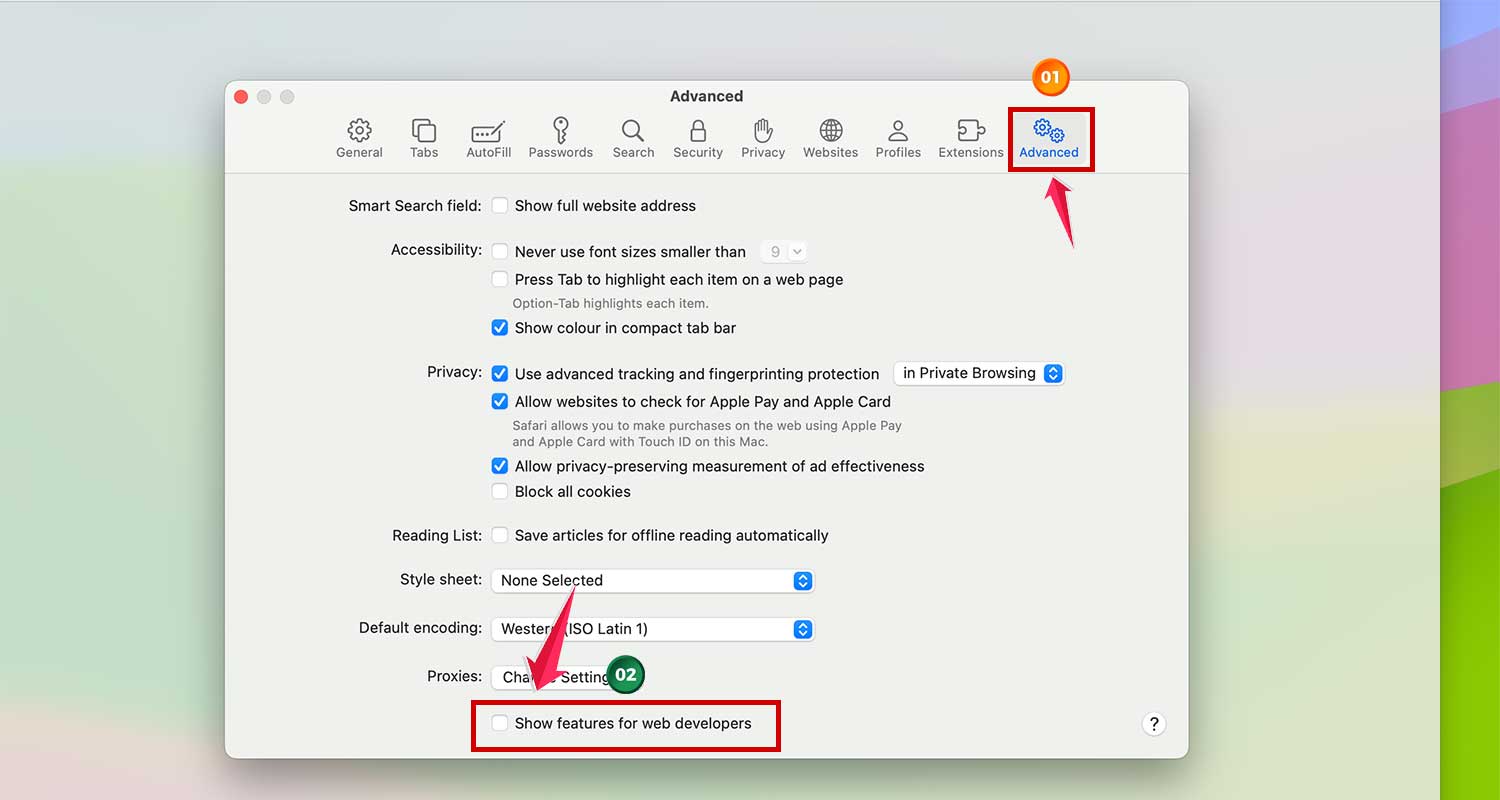1500x800 pixels.
Task: Select the Search settings icon
Action: pos(633,138)
